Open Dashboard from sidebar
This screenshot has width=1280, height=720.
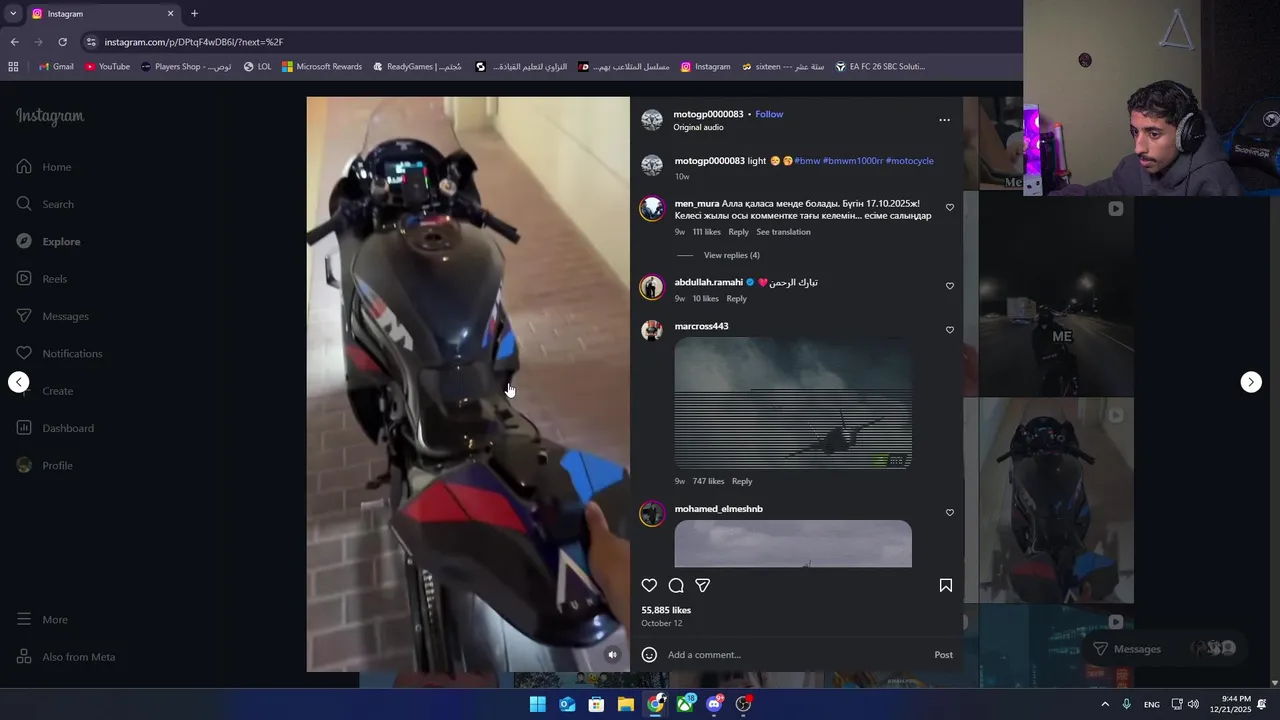coord(55,428)
